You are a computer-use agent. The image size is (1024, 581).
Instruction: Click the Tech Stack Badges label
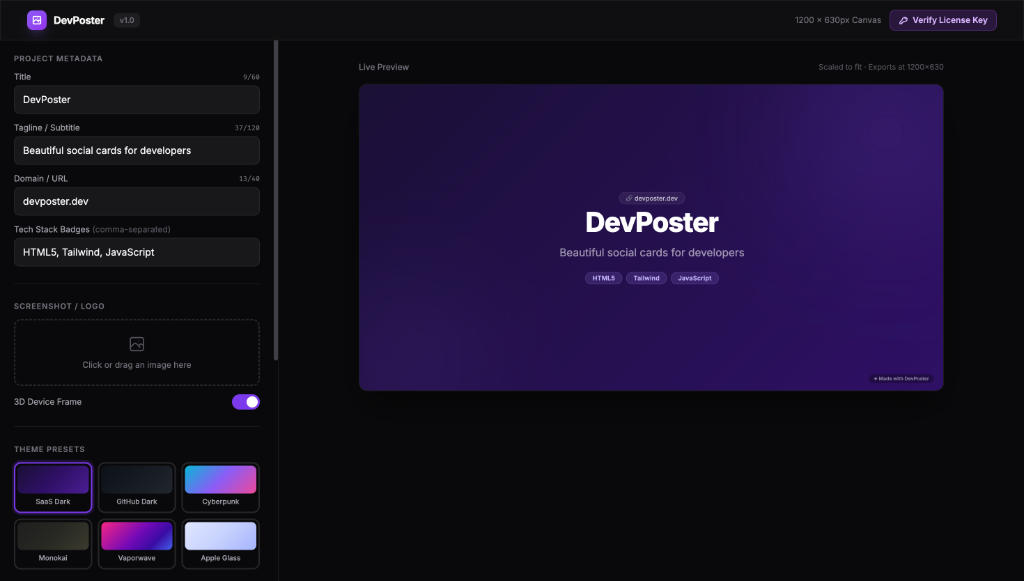92,230
